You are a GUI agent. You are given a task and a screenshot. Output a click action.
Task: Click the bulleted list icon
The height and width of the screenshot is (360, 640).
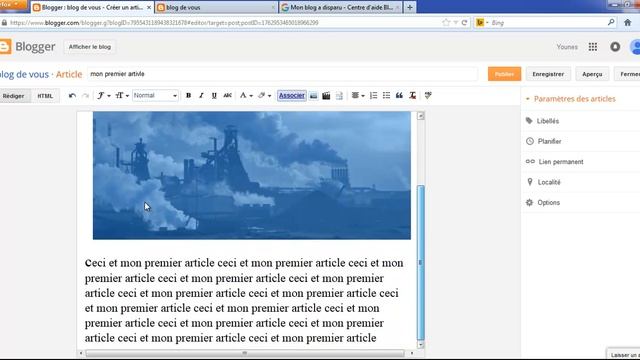(x=386, y=96)
